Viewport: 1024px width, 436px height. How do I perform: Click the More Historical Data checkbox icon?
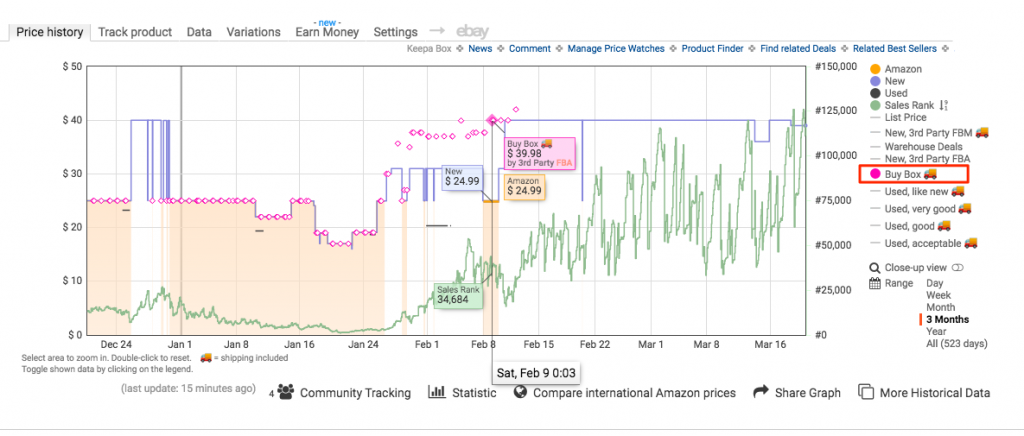[866, 392]
